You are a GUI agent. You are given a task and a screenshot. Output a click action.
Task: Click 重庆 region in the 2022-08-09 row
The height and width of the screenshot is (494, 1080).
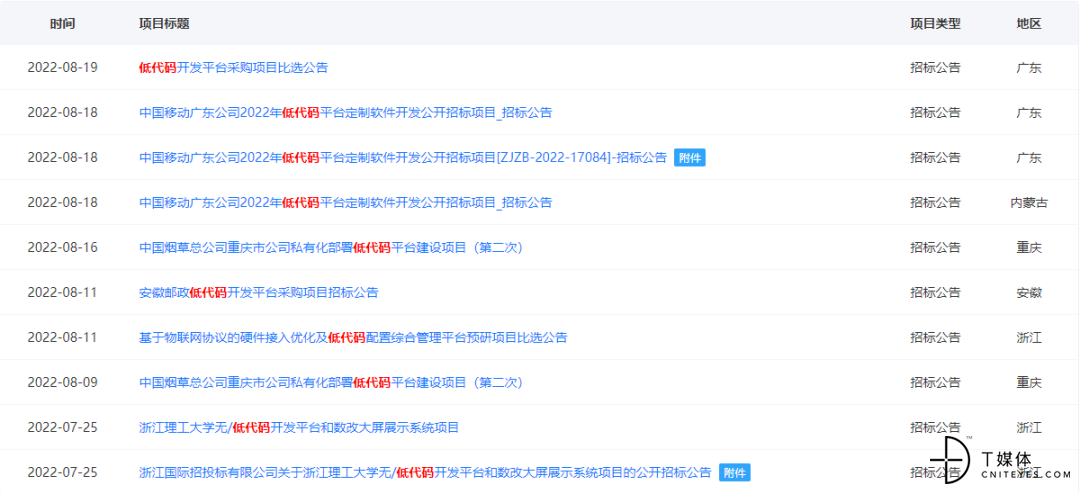point(1029,382)
